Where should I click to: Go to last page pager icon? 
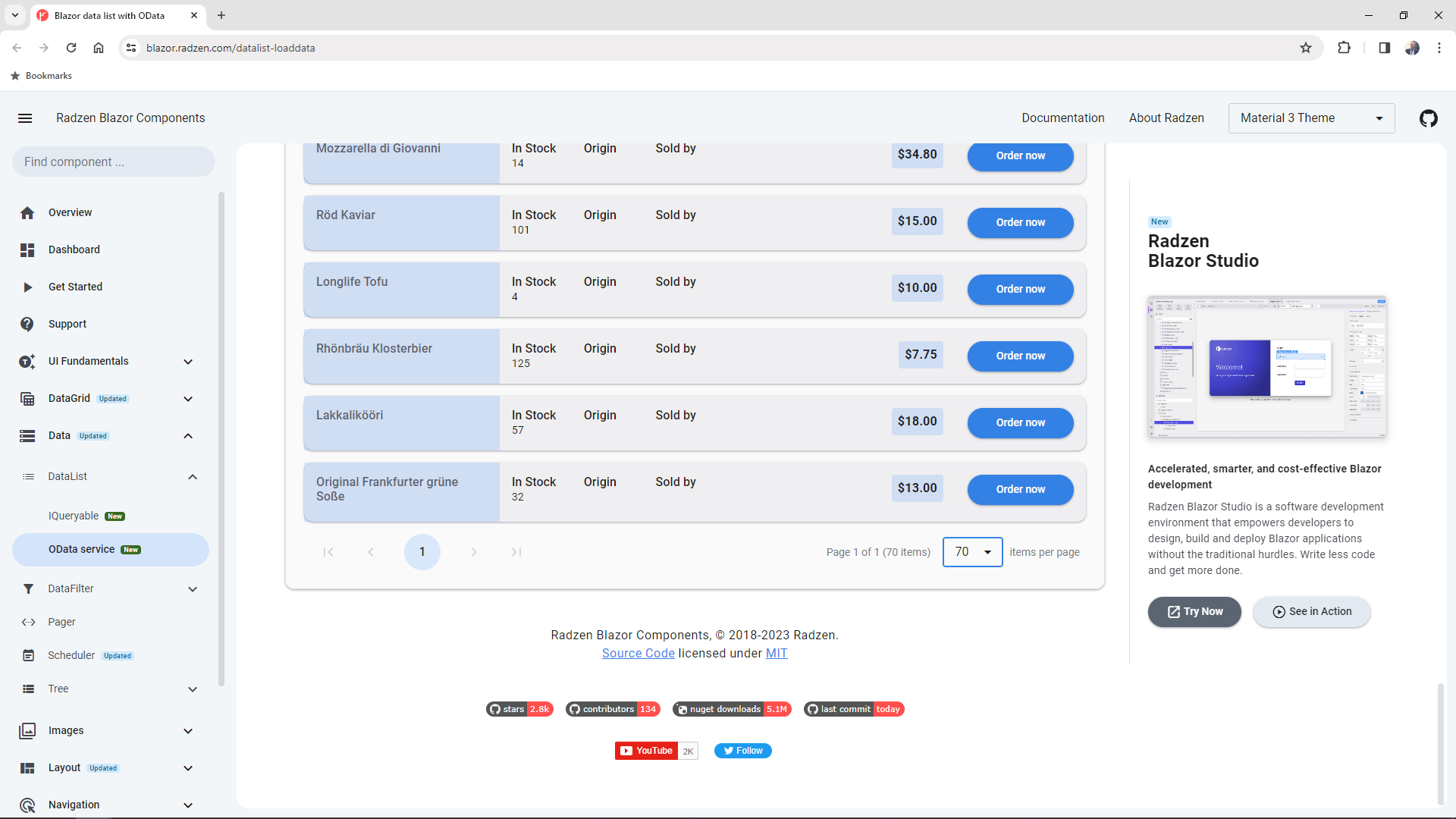(516, 552)
